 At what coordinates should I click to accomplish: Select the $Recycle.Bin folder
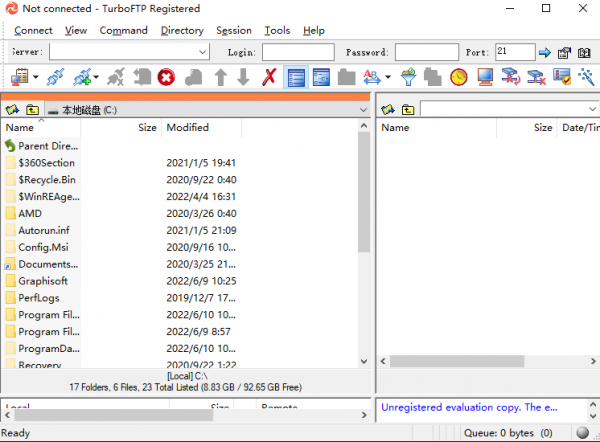tap(41, 179)
